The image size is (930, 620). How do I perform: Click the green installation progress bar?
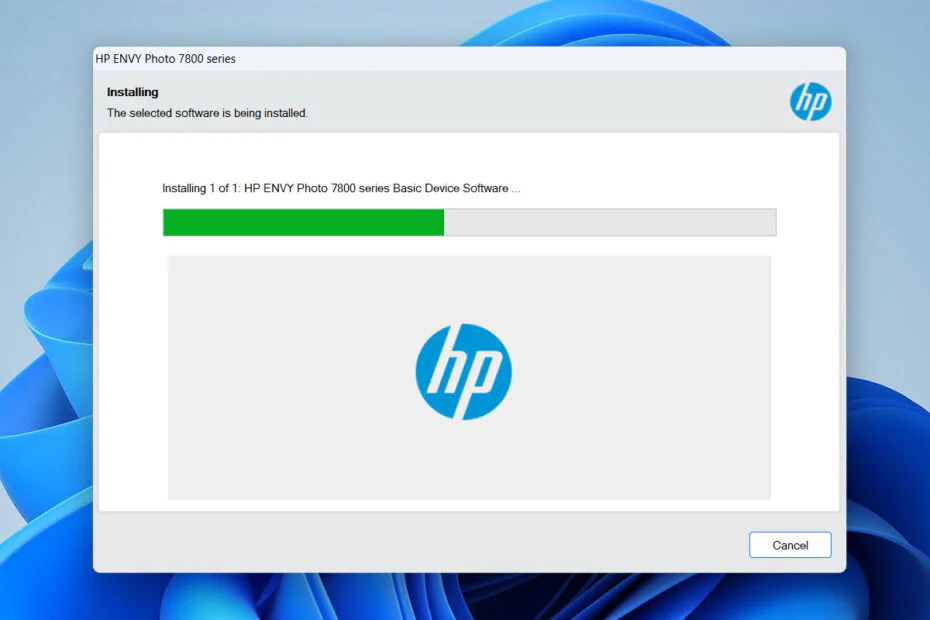(x=469, y=222)
